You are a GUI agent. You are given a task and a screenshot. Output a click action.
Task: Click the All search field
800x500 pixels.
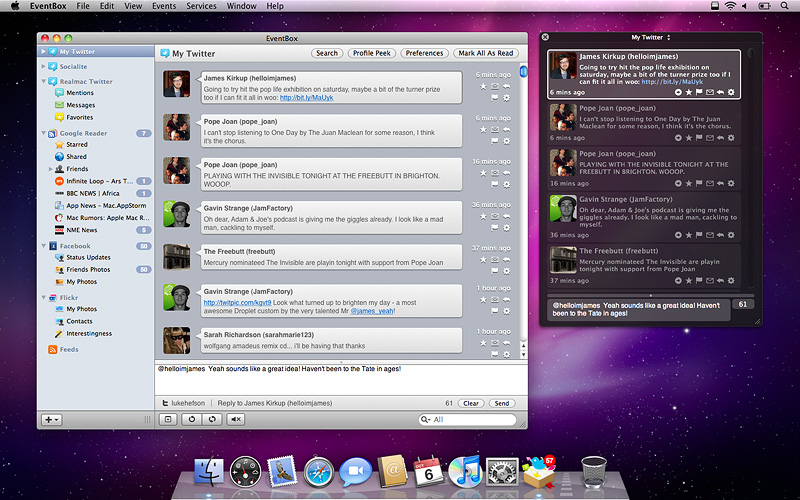467,419
